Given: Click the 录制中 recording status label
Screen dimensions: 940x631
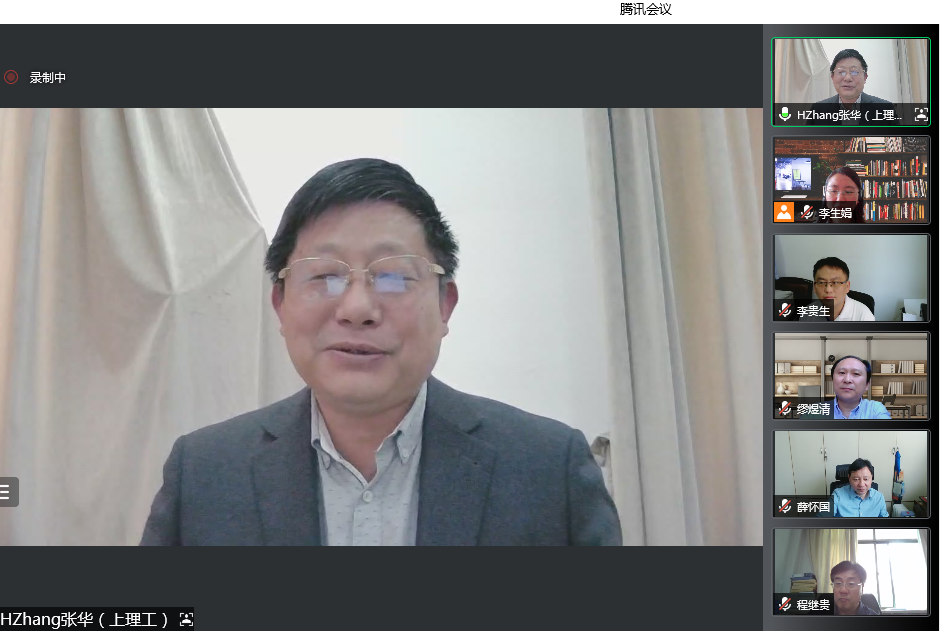Looking at the screenshot, I should point(47,78).
